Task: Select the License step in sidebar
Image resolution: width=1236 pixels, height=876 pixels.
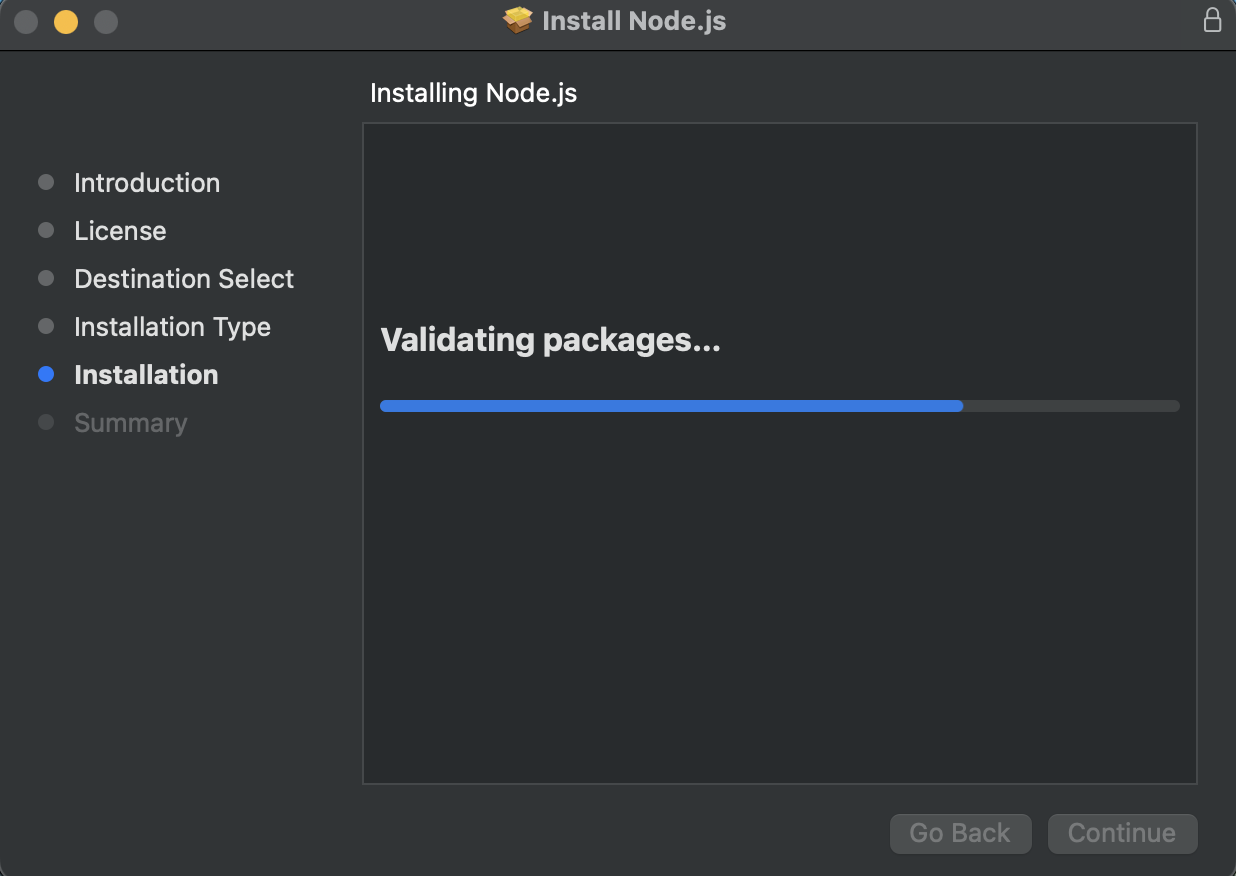Action: (120, 231)
